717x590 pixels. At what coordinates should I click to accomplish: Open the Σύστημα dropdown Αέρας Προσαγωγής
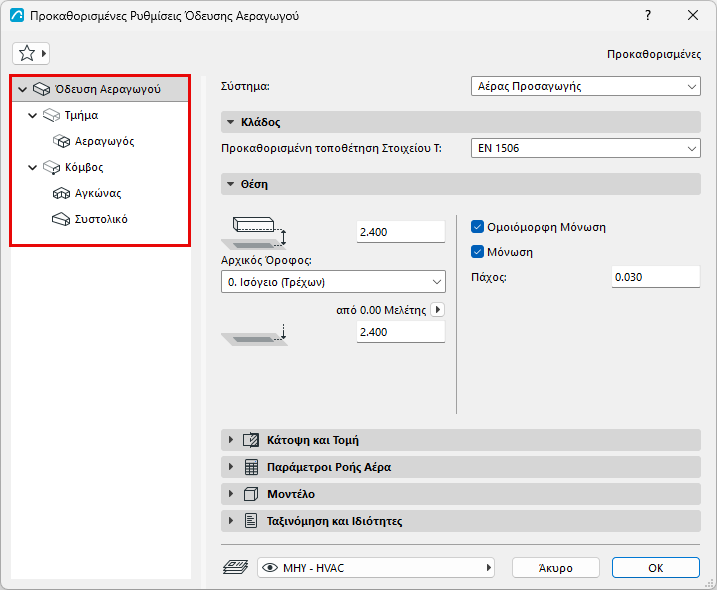[x=586, y=86]
